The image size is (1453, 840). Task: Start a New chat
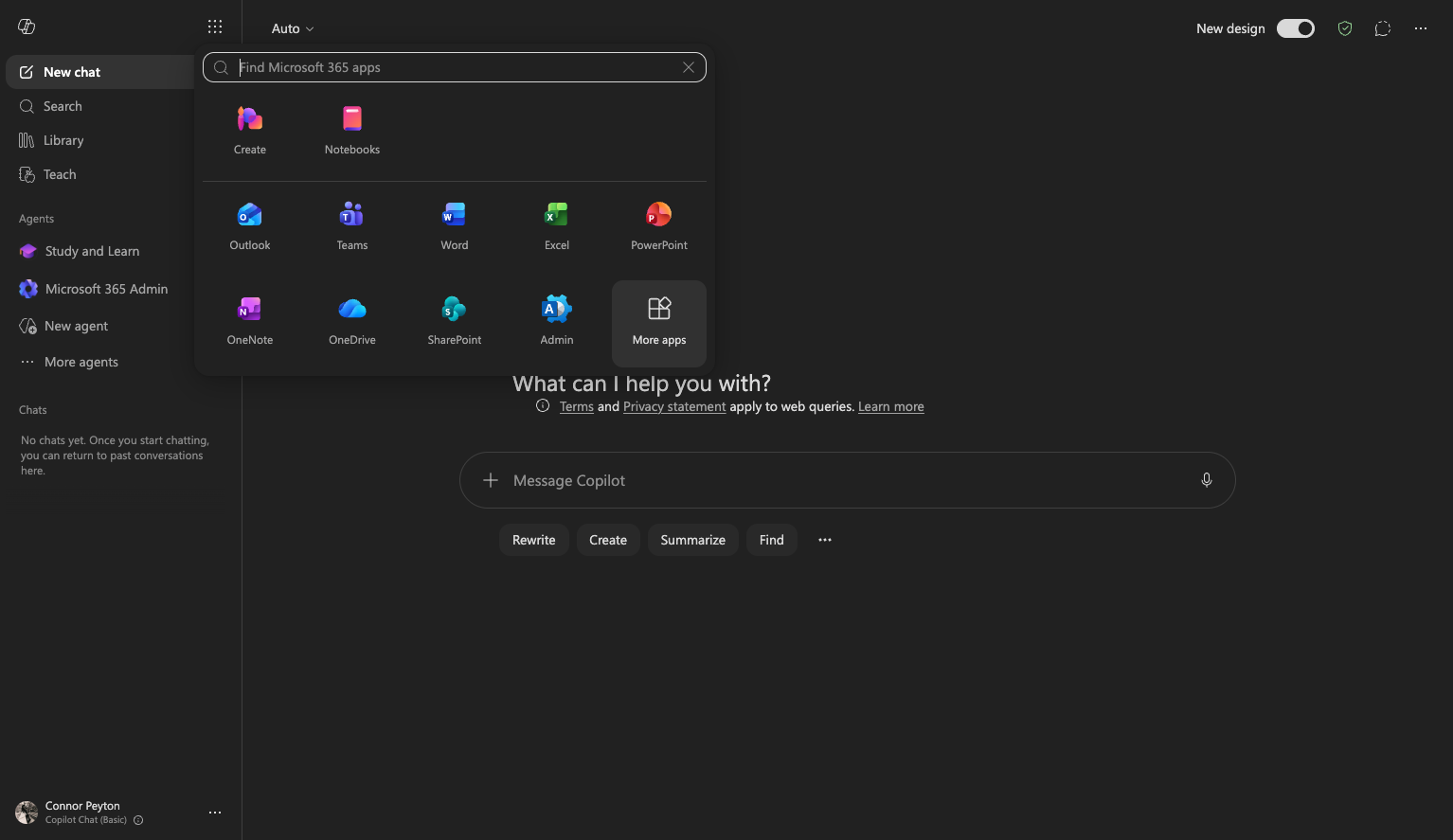click(x=102, y=72)
